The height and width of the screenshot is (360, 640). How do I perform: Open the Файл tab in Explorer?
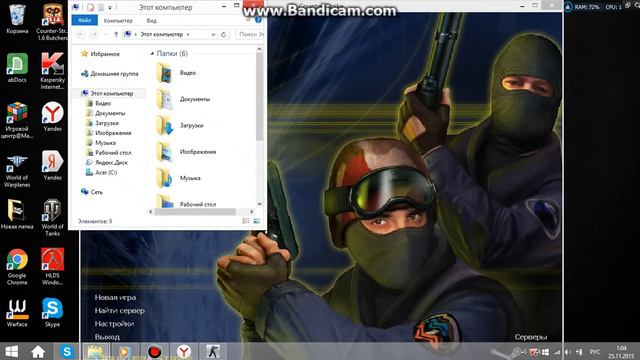pyautogui.click(x=84, y=20)
